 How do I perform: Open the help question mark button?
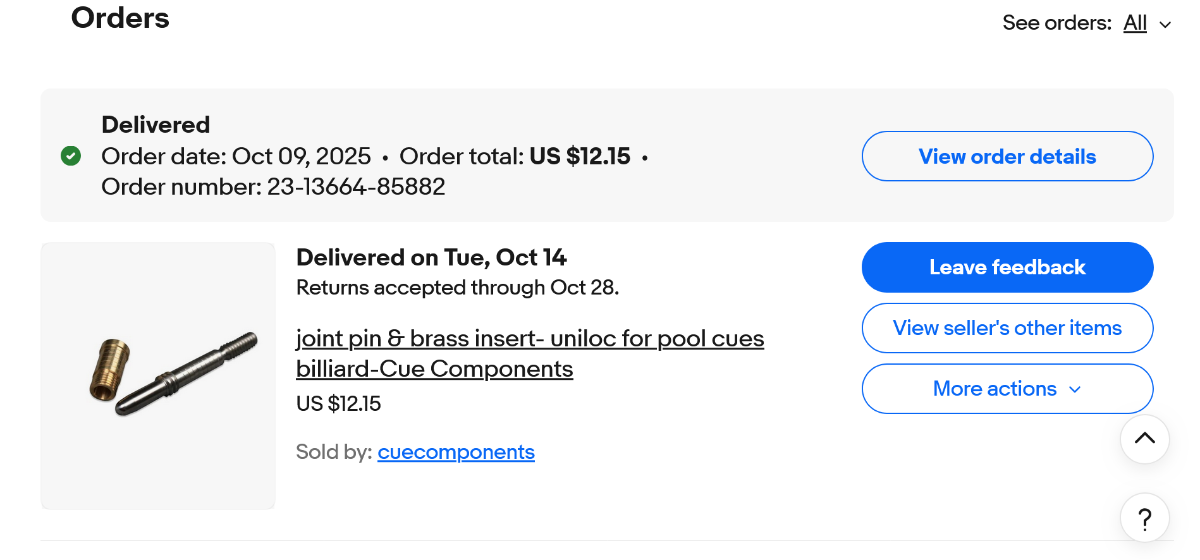1145,519
